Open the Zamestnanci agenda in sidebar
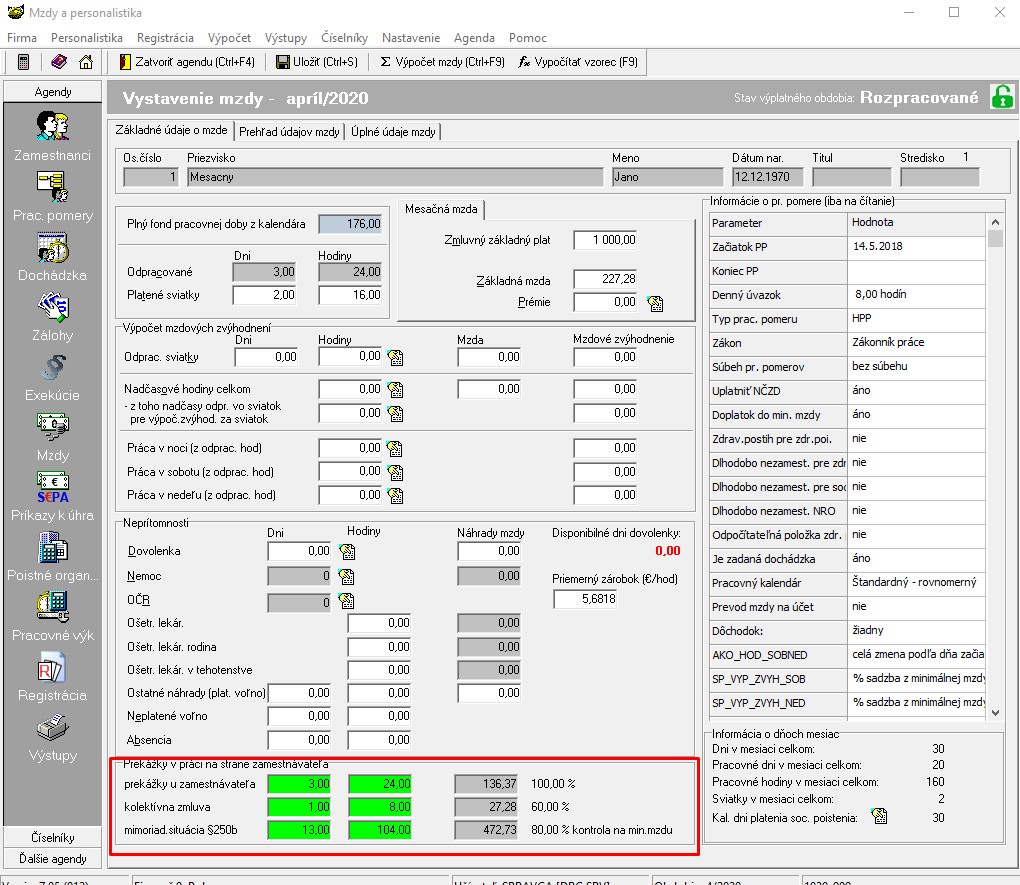Viewport: 1020px width, 885px height. pyautogui.click(x=52, y=128)
